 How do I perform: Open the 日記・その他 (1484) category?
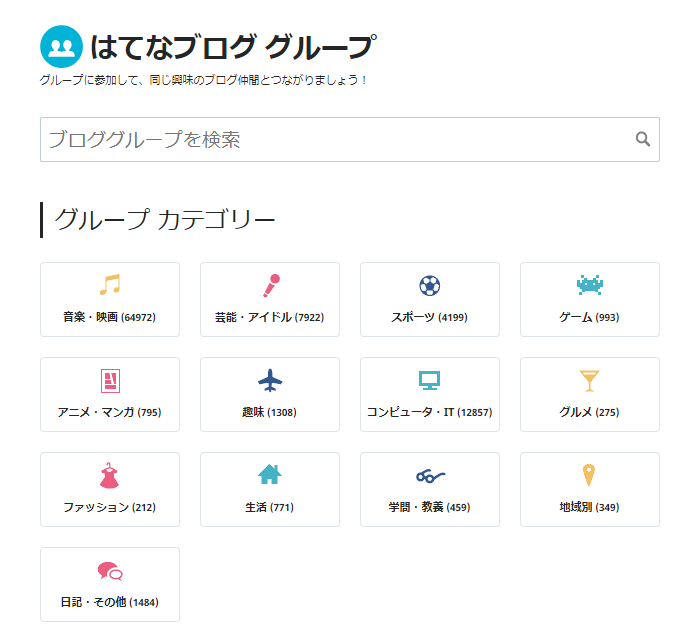pos(110,585)
